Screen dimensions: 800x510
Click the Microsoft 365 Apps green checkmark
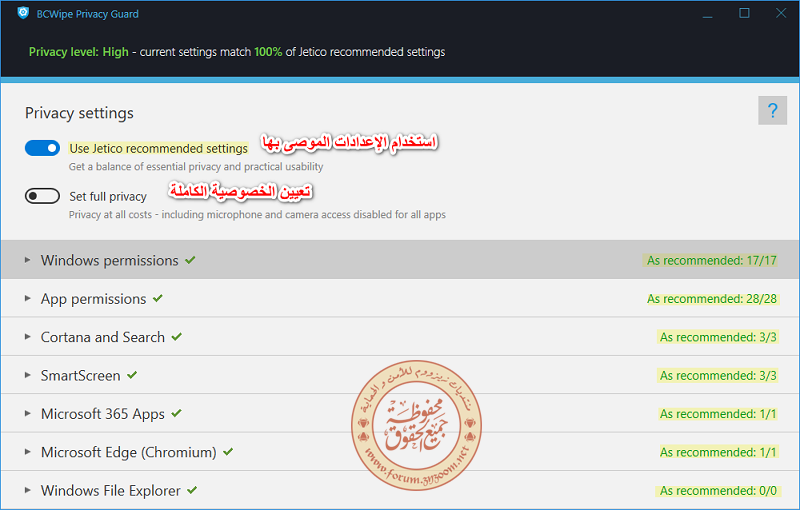(x=177, y=413)
